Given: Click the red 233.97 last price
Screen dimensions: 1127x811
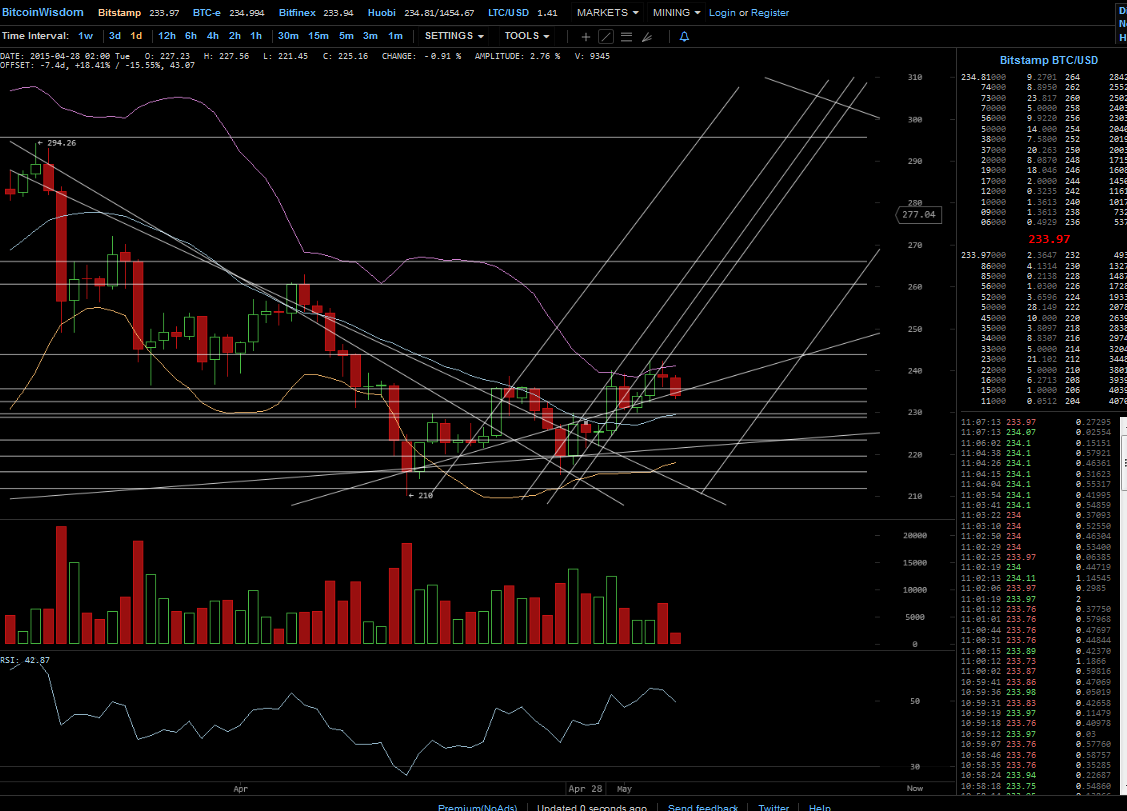Looking at the screenshot, I should coord(1049,239).
